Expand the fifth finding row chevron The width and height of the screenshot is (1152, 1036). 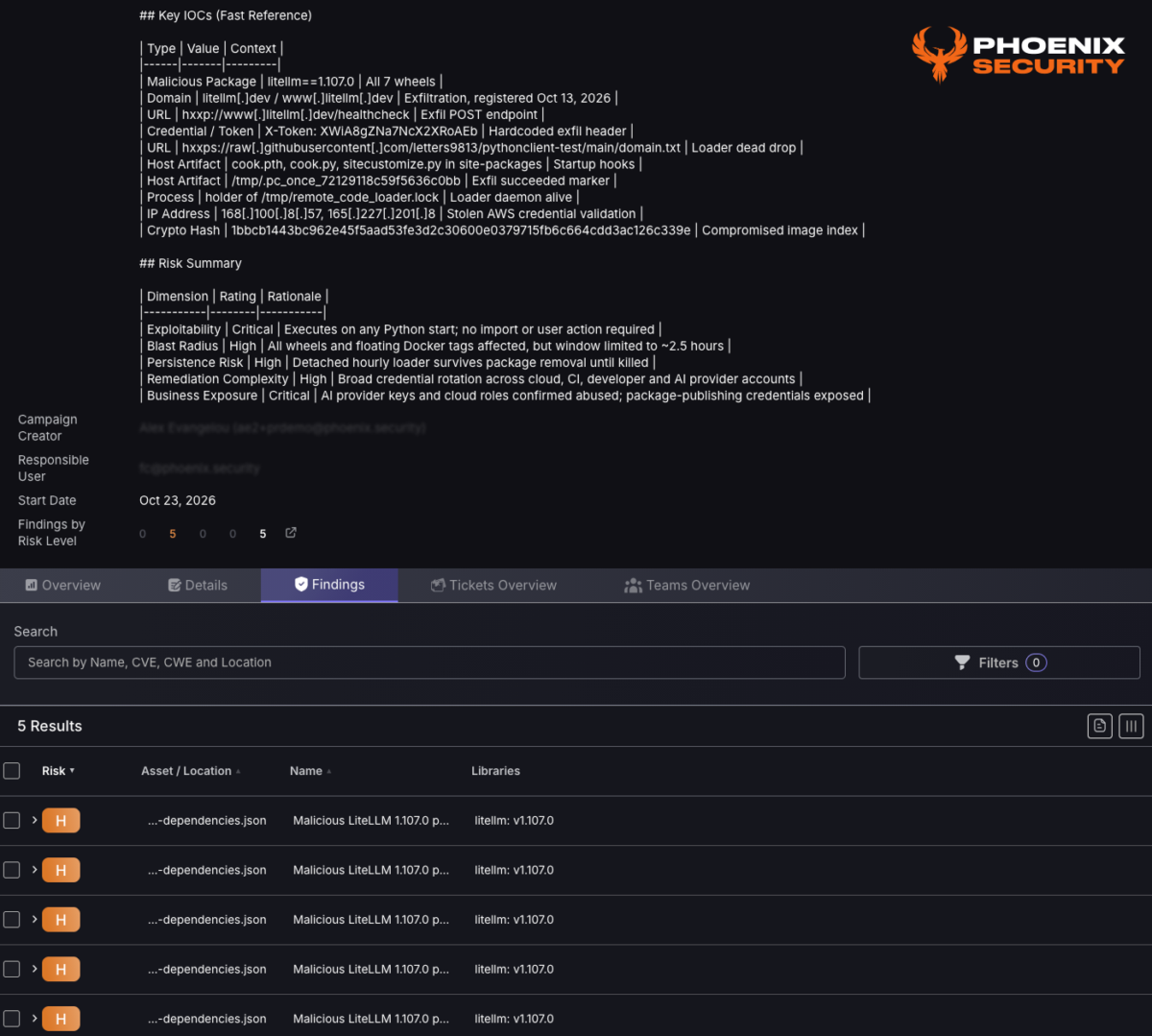(35, 1019)
